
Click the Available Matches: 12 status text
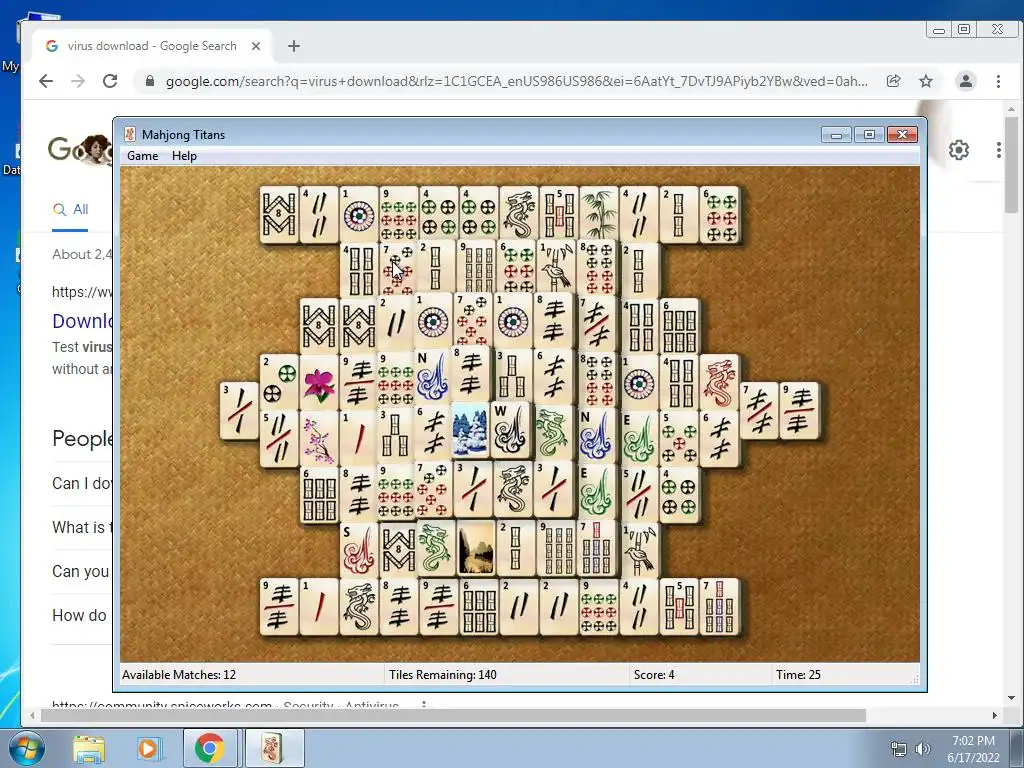pos(179,675)
